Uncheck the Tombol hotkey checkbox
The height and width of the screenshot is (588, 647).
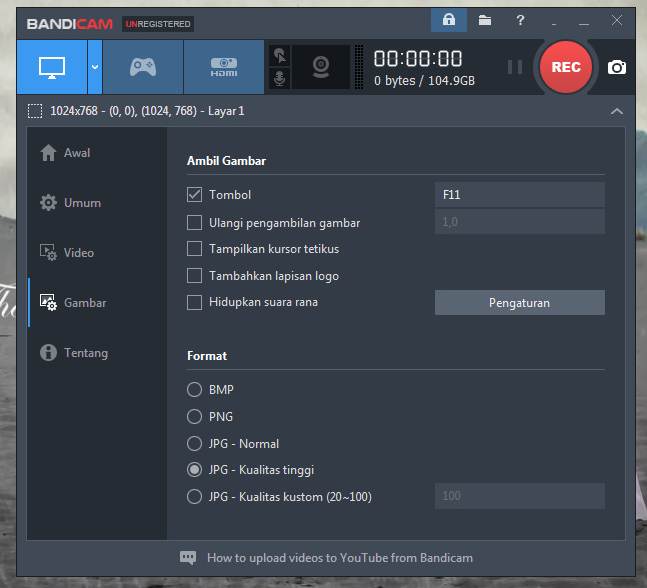coord(194,194)
